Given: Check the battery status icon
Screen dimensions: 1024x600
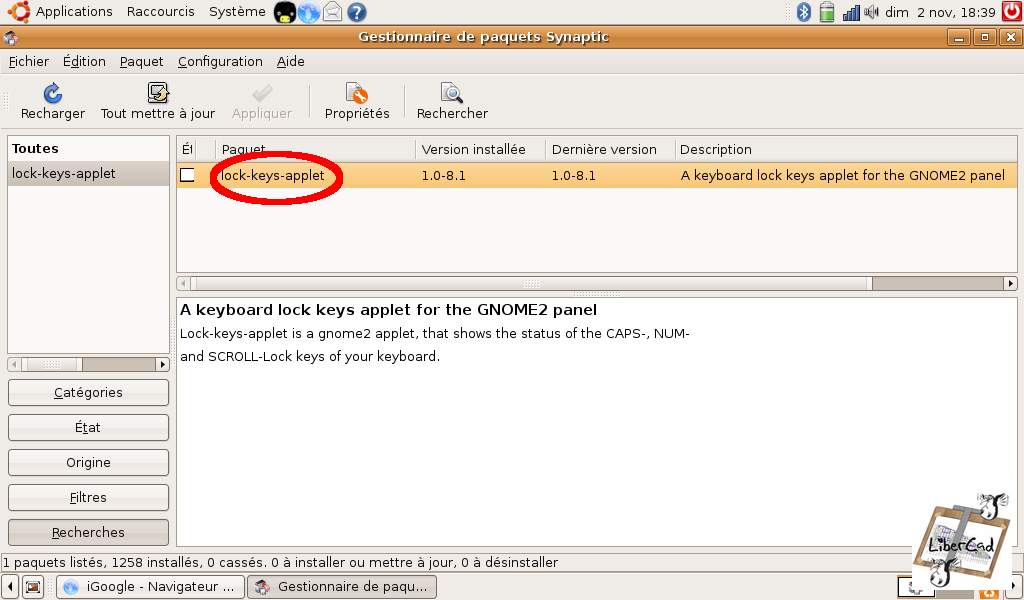Looking at the screenshot, I should [827, 12].
